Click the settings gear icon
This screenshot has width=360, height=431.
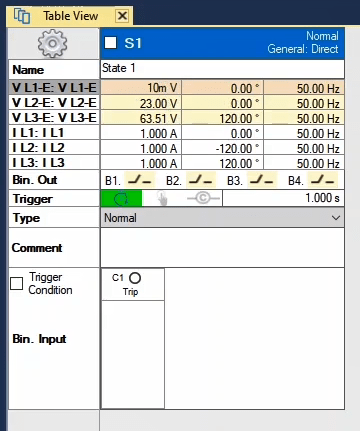click(52, 43)
